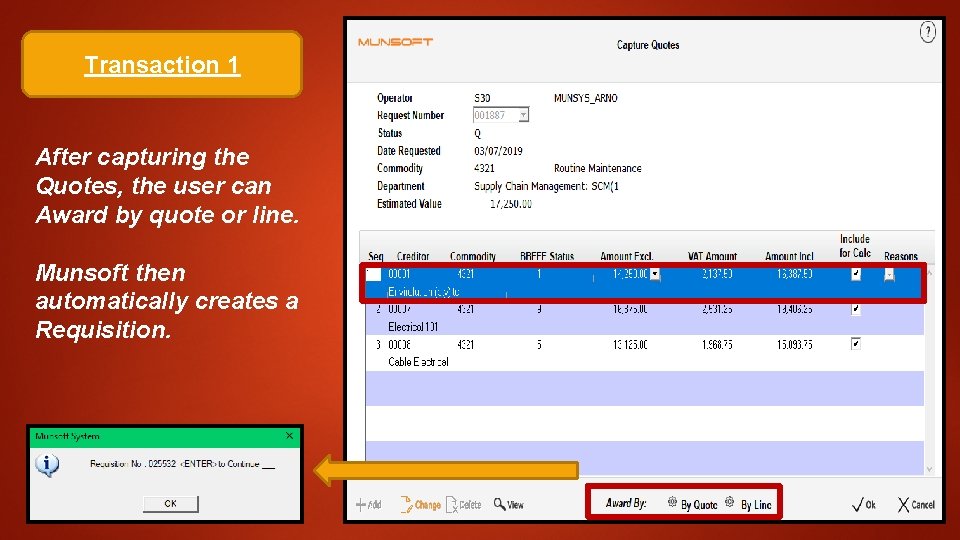Select quote row 3 Cable Electrical

(x=645, y=353)
